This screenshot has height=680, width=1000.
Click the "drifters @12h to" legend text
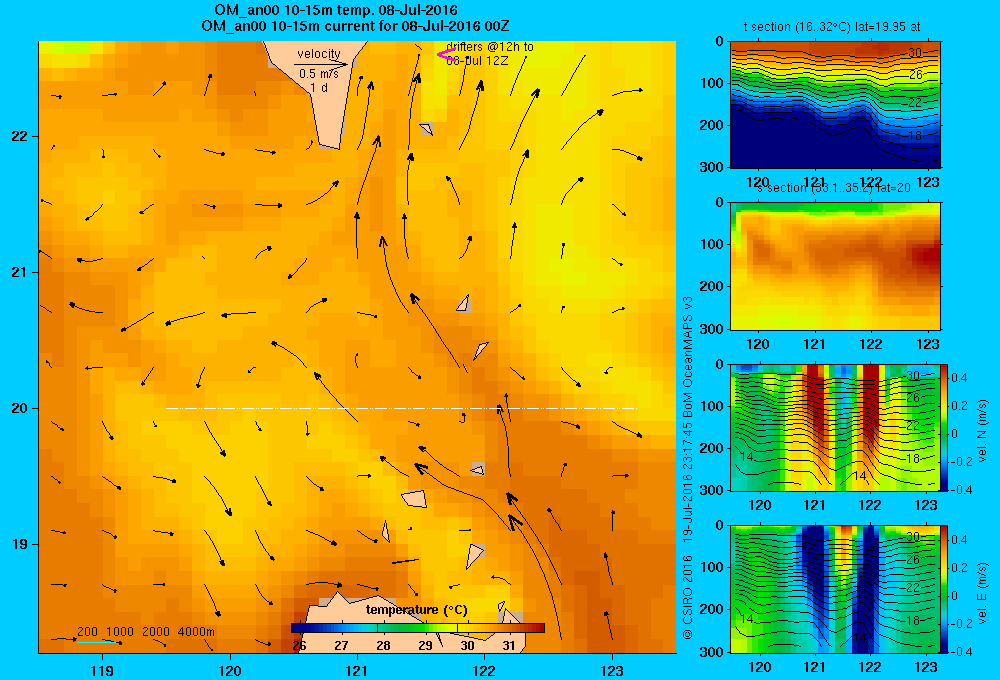pyautogui.click(x=490, y=47)
